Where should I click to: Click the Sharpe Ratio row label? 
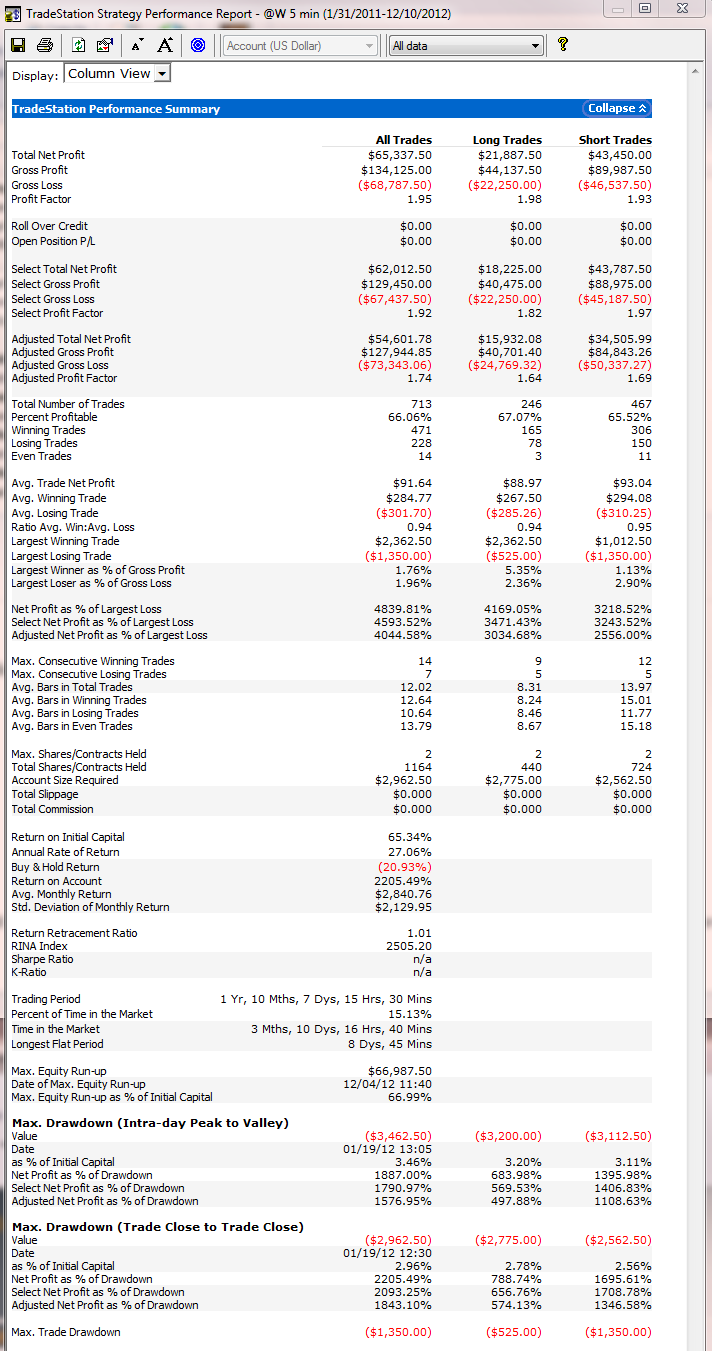point(42,959)
